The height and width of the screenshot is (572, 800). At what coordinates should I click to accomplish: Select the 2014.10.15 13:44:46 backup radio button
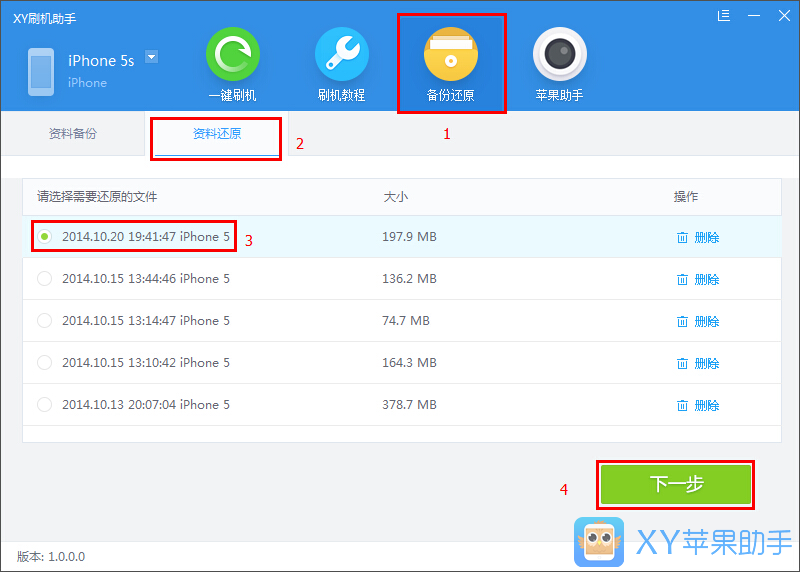pos(45,279)
